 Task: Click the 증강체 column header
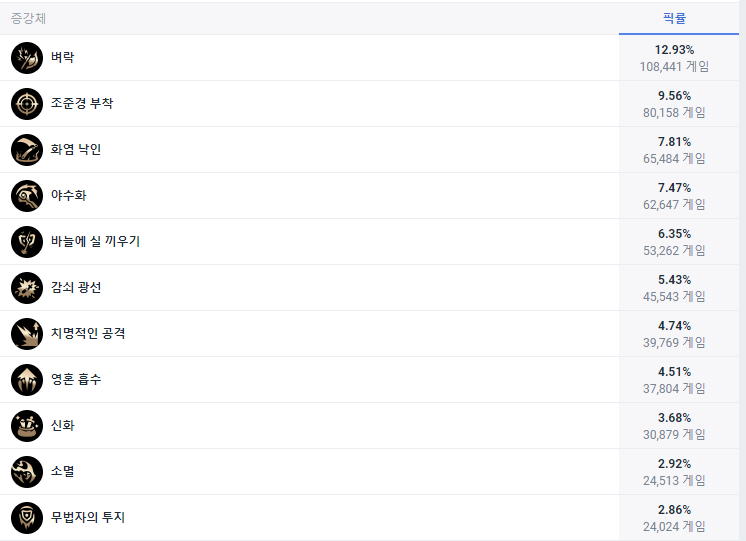(x=29, y=19)
